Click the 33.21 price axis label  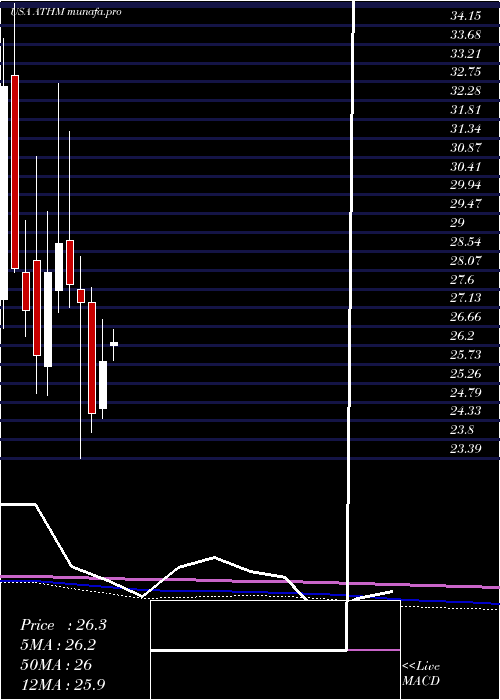[x=466, y=54]
